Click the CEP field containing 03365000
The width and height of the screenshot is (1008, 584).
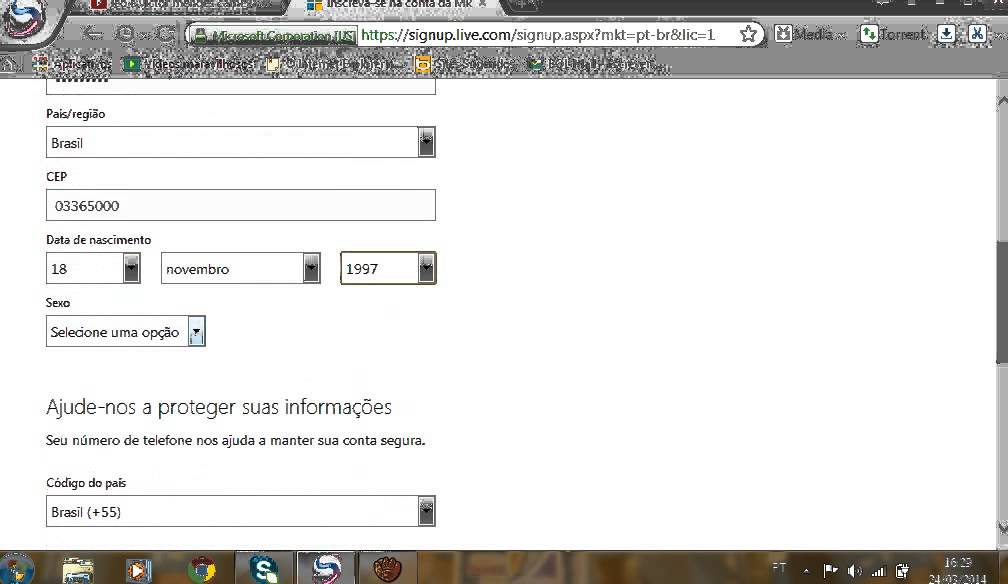[240, 205]
